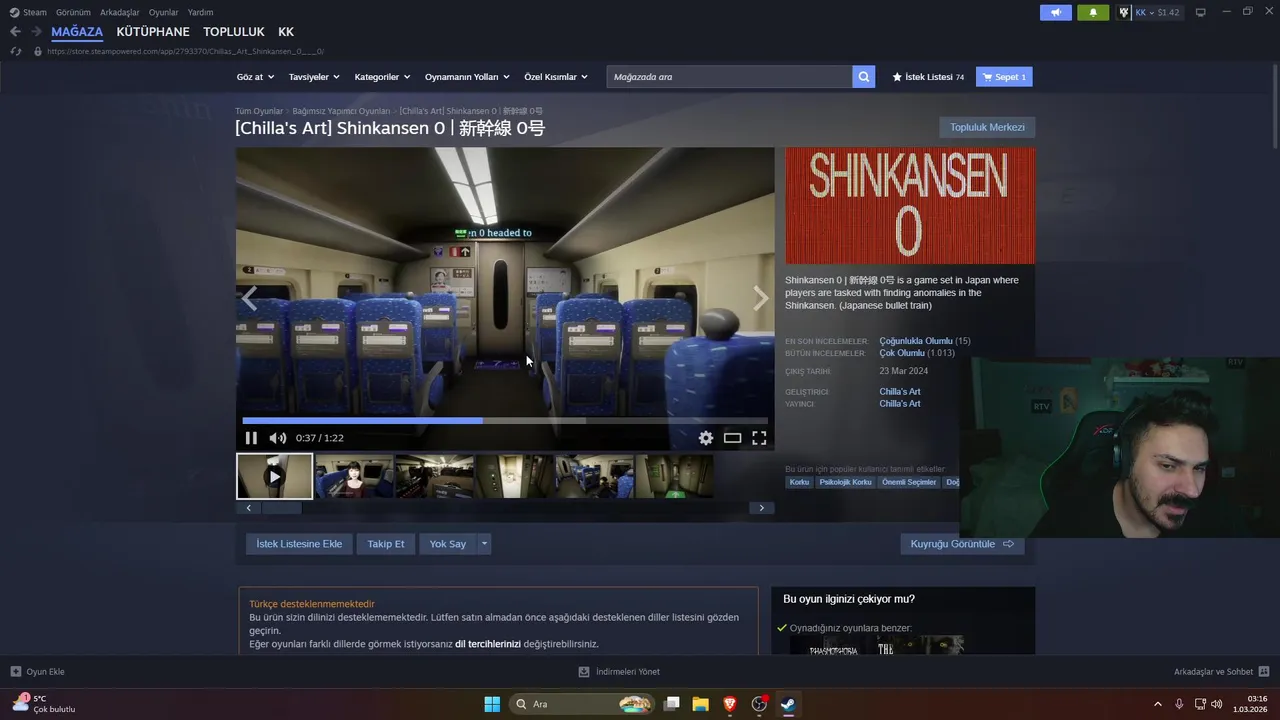Click the thumbnail strip scrollbar handle
The image size is (1280, 720).
coord(281,508)
